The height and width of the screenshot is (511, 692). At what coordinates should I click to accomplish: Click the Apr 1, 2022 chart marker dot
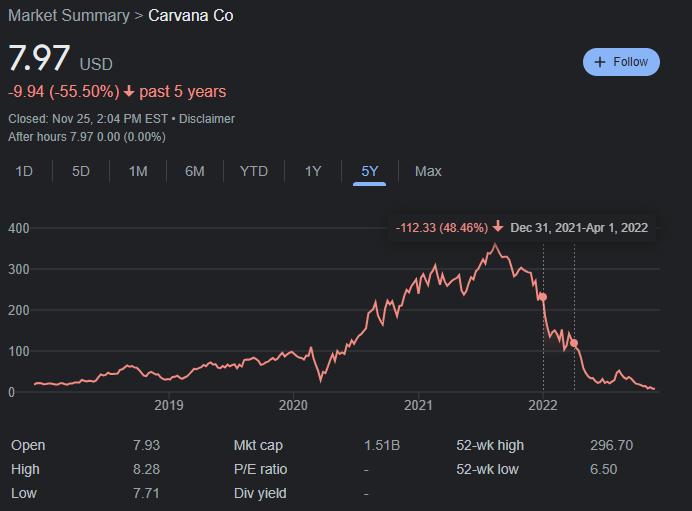point(574,343)
